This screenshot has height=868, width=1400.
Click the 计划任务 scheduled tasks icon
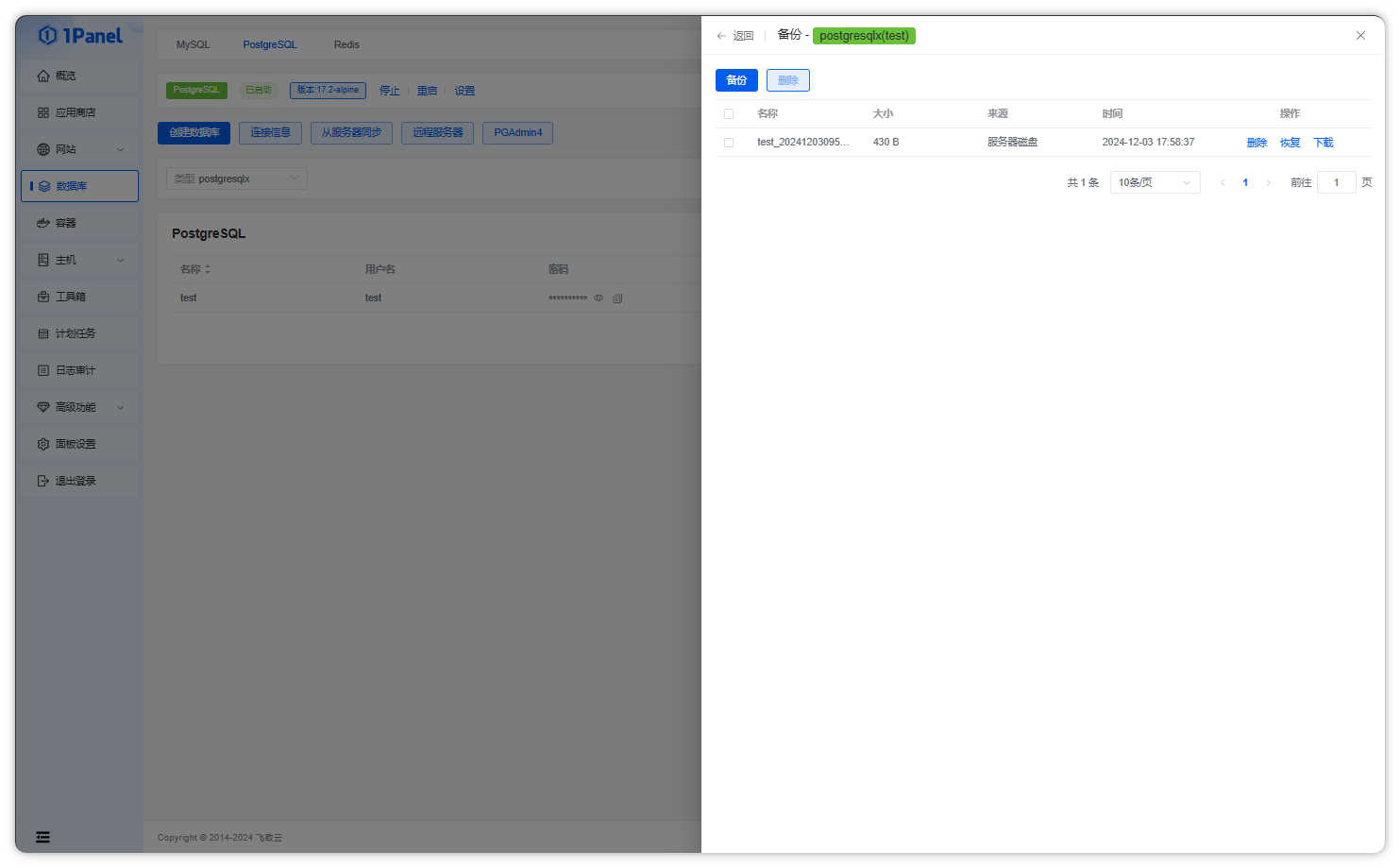43,333
